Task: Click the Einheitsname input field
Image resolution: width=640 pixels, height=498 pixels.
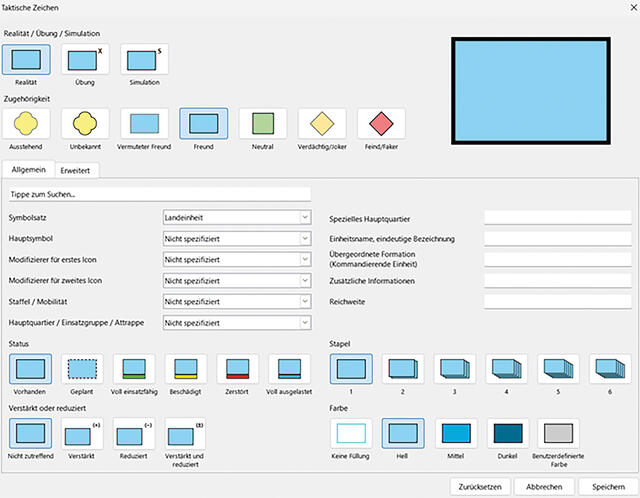Action: pos(558,239)
